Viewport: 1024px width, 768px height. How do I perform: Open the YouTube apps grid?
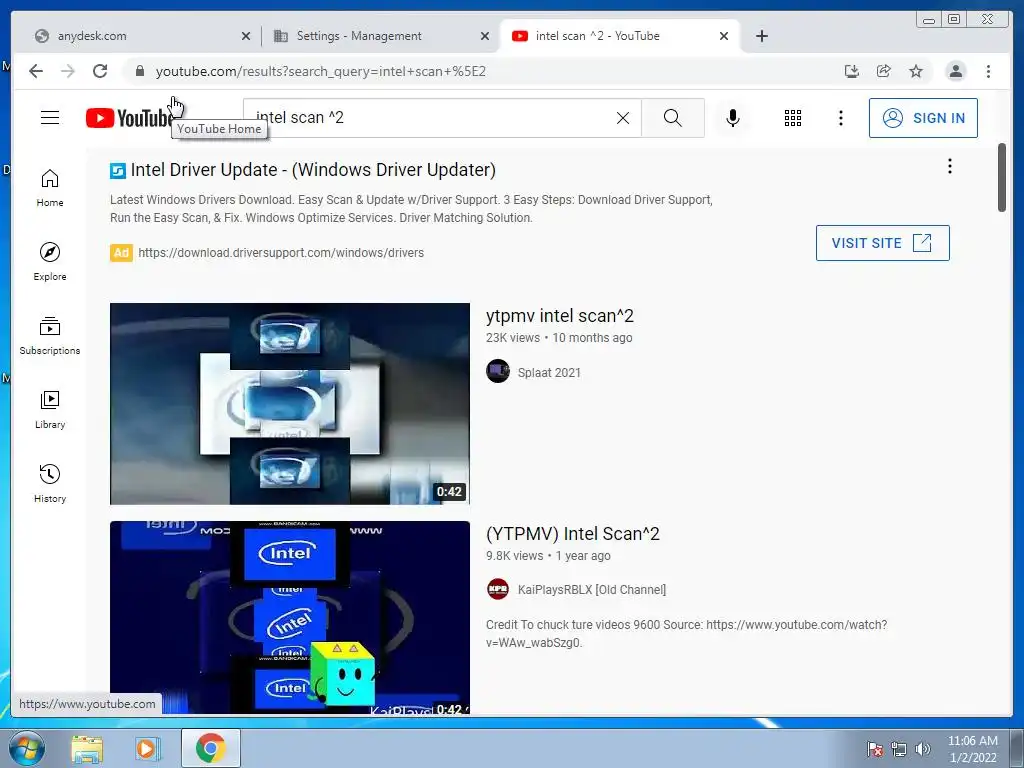point(793,118)
